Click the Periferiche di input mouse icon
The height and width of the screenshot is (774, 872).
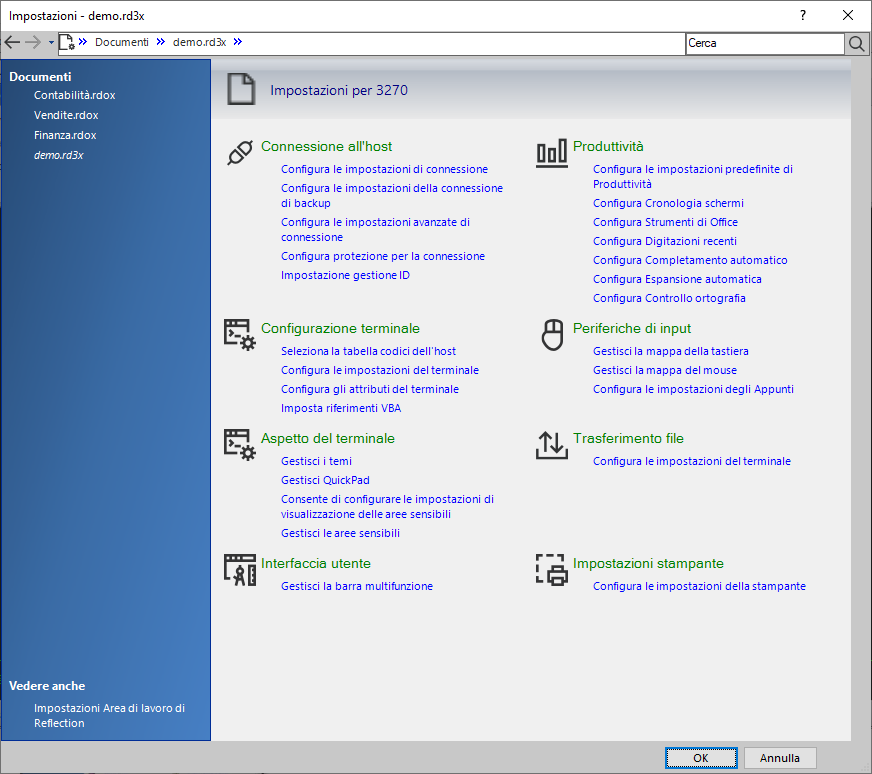tap(552, 335)
